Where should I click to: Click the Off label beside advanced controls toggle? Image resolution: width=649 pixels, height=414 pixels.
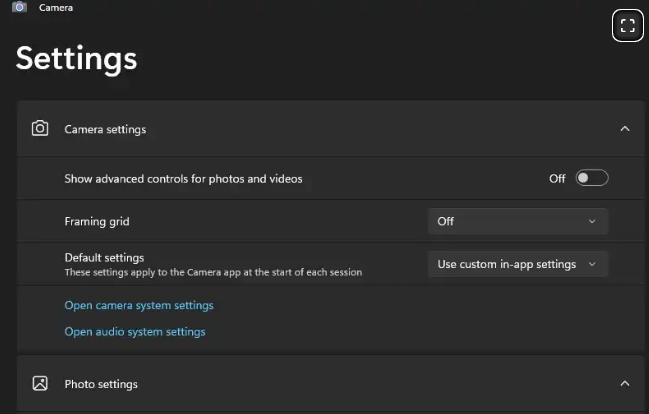click(557, 178)
